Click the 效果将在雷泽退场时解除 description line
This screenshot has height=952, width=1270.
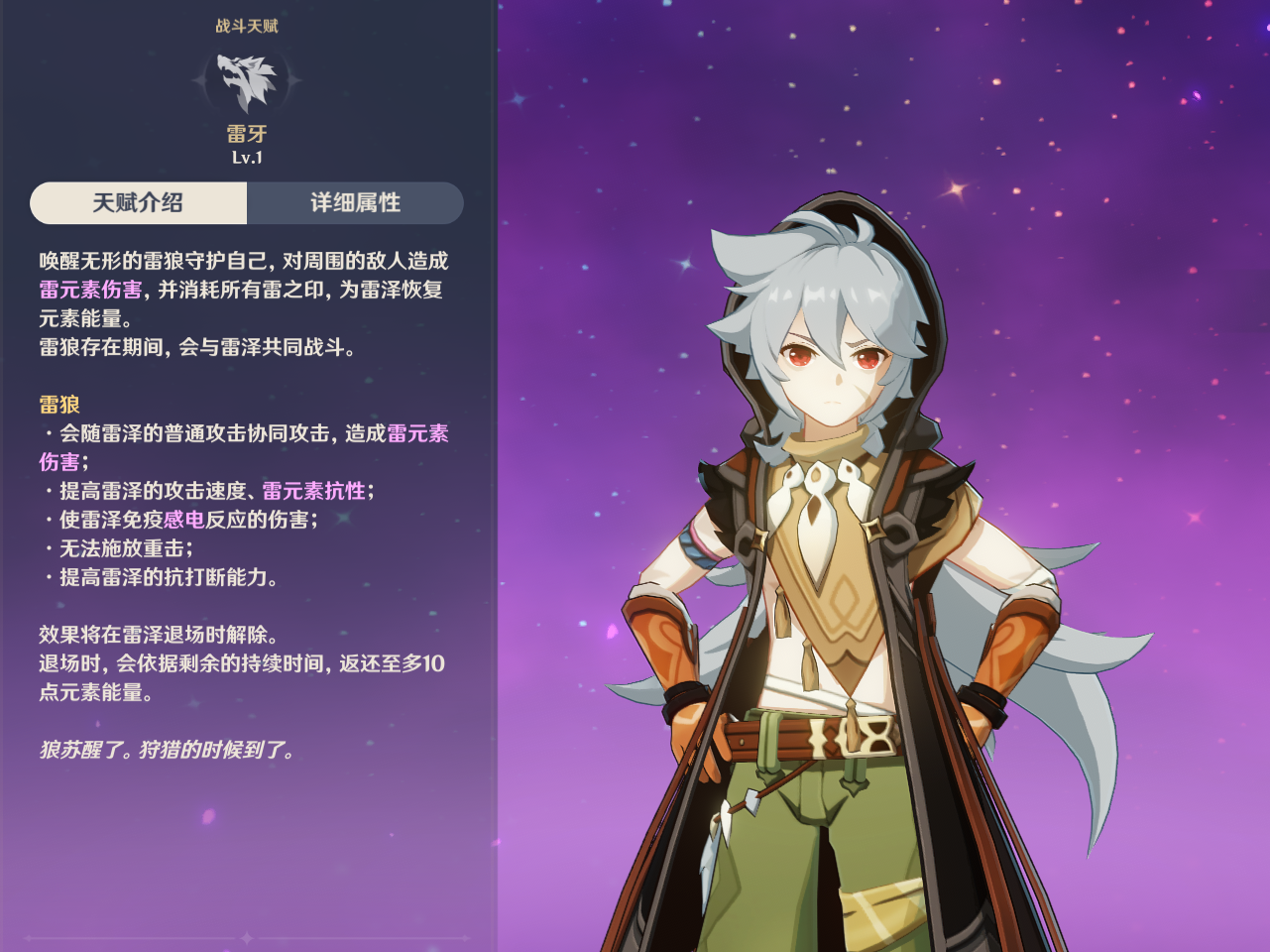pos(159,635)
